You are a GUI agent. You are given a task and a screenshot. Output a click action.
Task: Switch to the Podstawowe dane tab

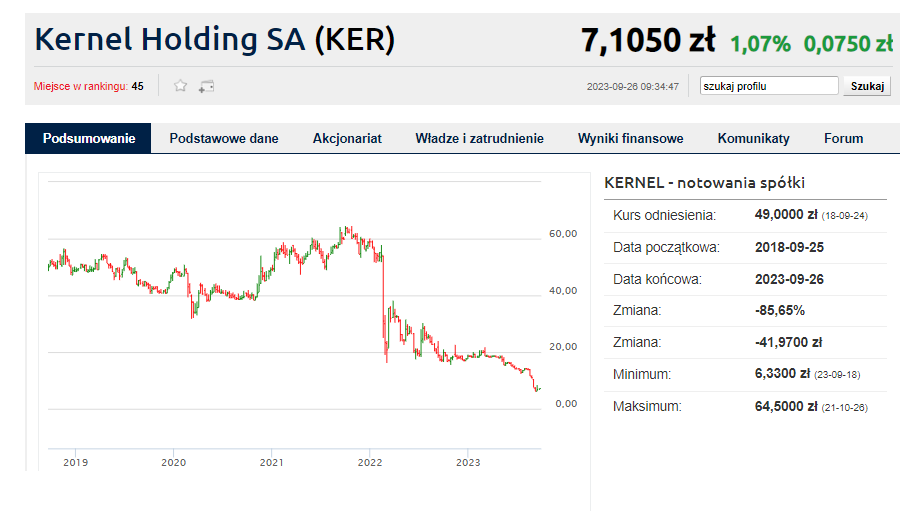pos(224,139)
